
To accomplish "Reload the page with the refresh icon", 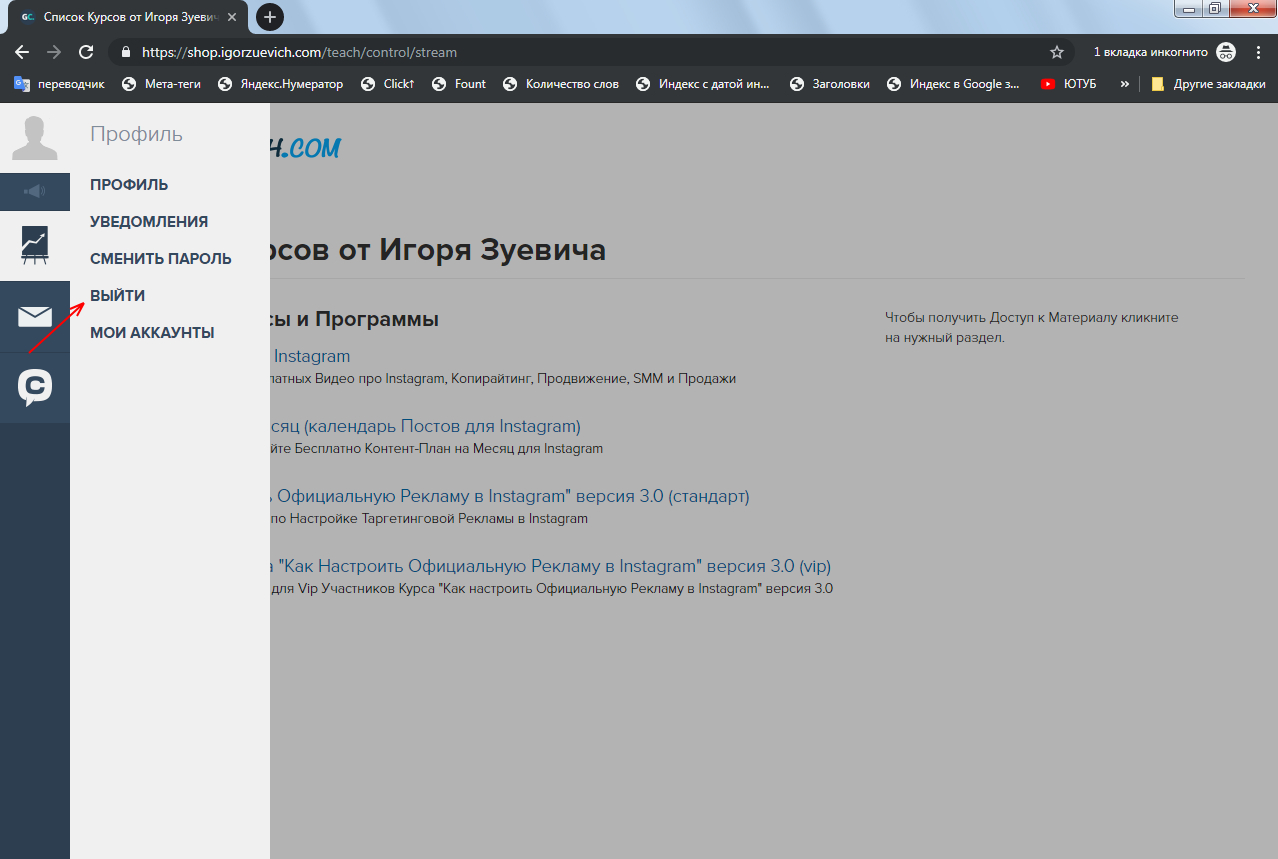I will pyautogui.click(x=86, y=52).
